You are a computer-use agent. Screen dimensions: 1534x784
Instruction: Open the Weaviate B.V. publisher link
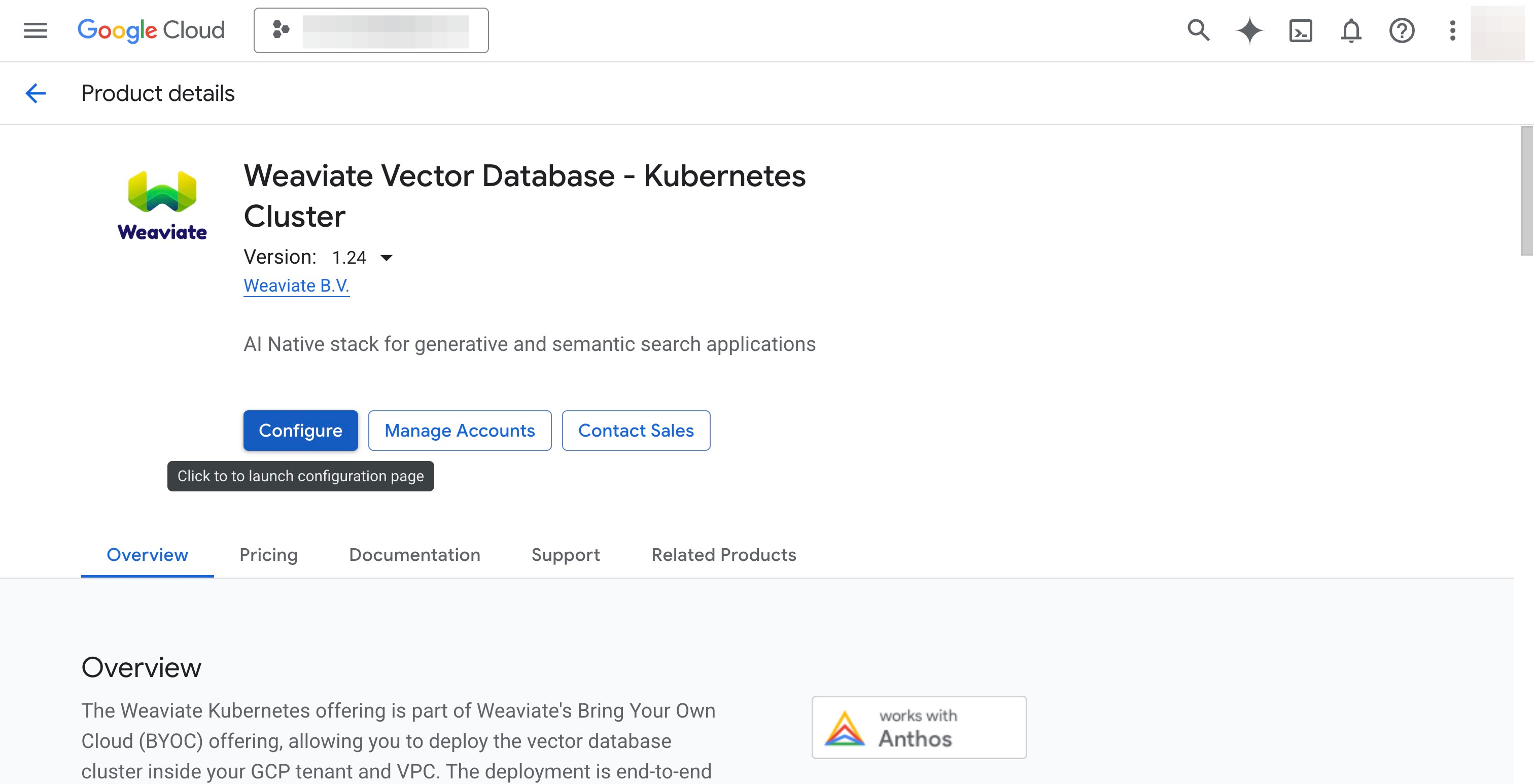[x=296, y=286]
